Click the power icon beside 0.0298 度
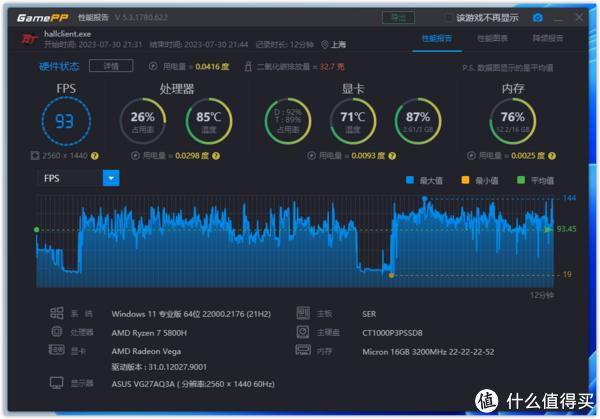 (135, 156)
